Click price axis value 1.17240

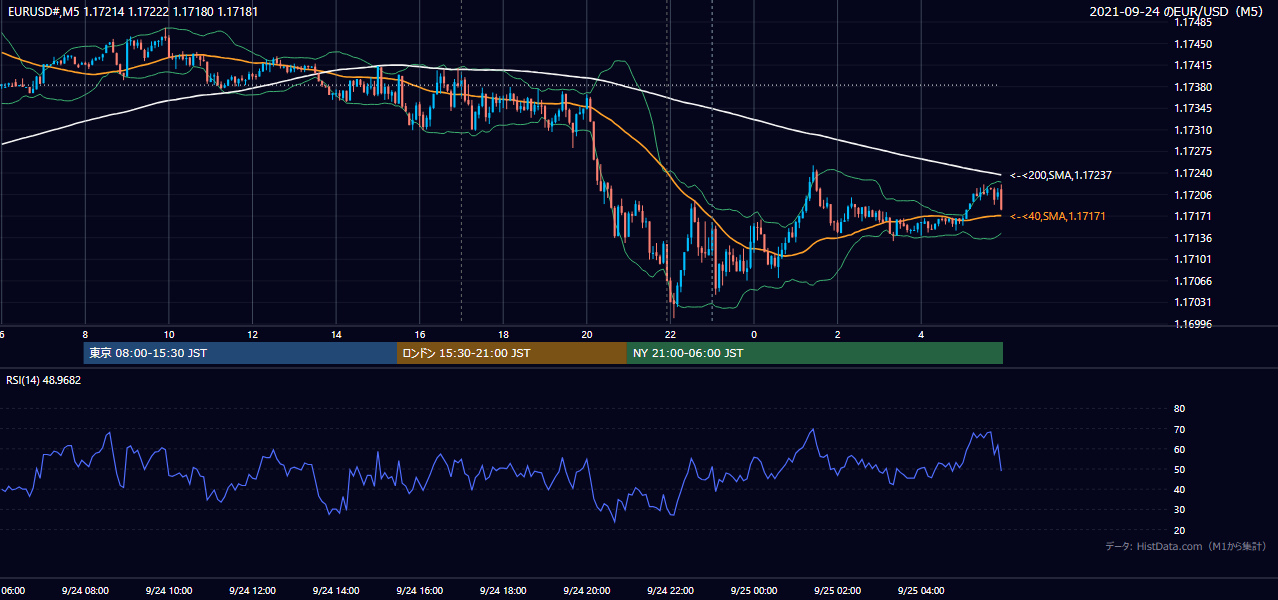[1192, 173]
